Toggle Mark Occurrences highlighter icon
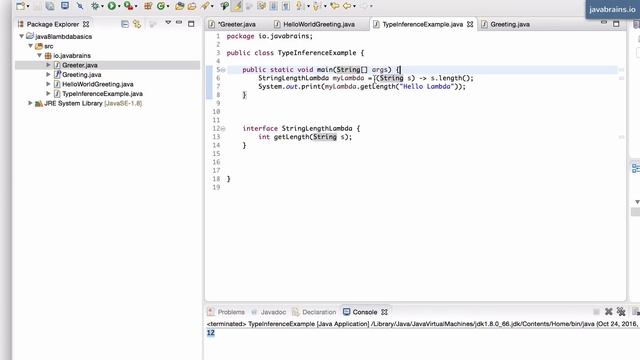640x360 pixels. coord(237,6)
